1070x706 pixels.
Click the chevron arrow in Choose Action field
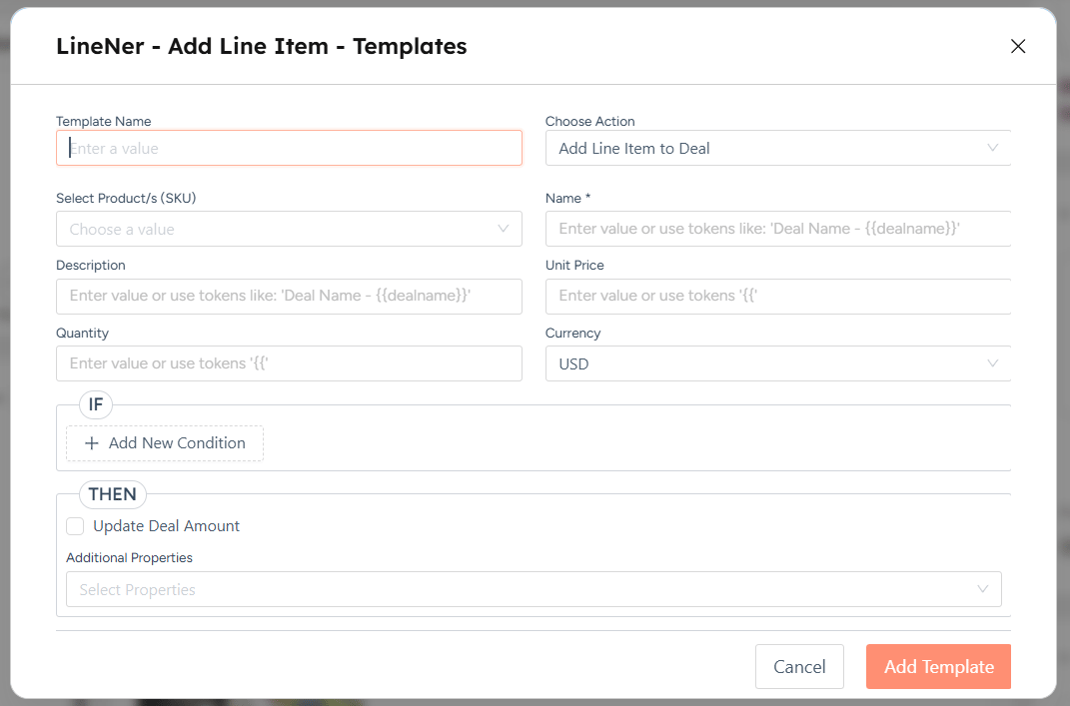(x=992, y=148)
